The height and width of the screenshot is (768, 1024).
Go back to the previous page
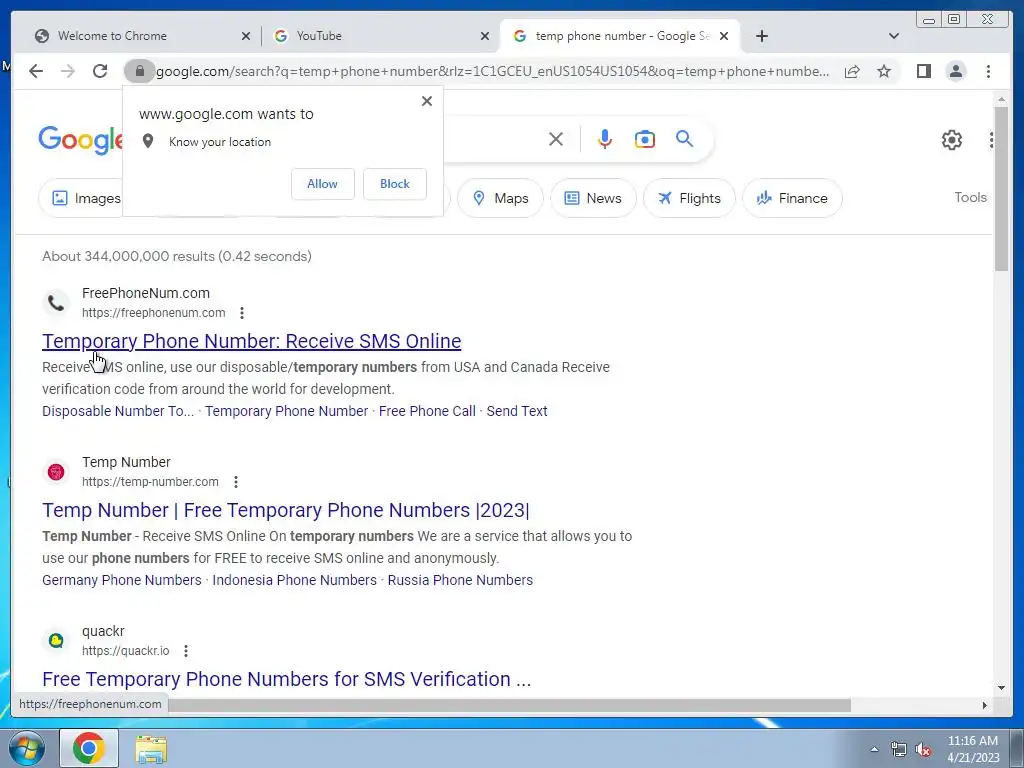[x=36, y=71]
